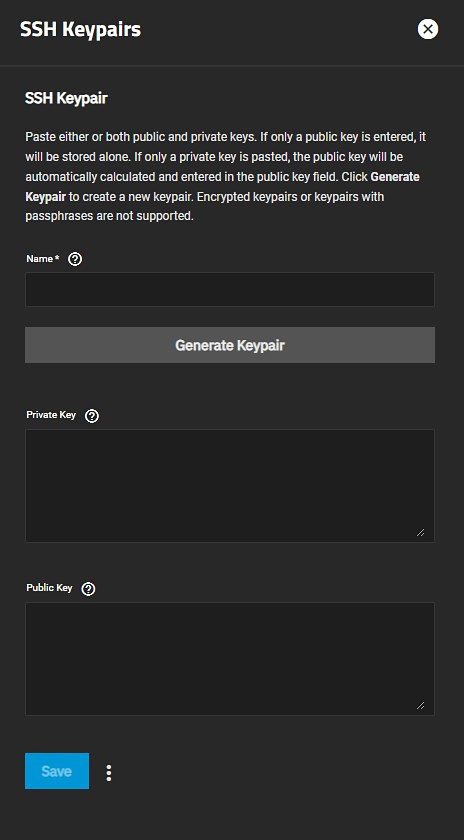Viewport: 464px width, 840px height.
Task: Click the keypair instructions paragraph
Action: [x=226, y=177]
